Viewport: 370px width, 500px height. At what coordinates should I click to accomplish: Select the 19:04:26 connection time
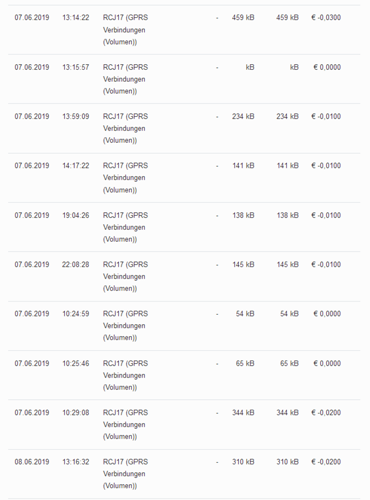[x=76, y=215]
